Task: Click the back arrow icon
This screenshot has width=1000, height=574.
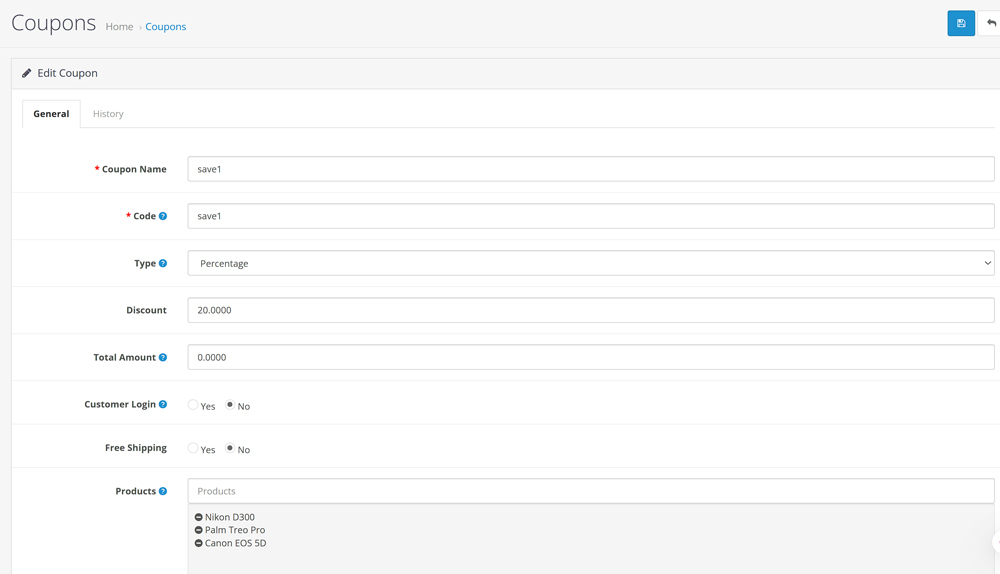Action: click(990, 23)
